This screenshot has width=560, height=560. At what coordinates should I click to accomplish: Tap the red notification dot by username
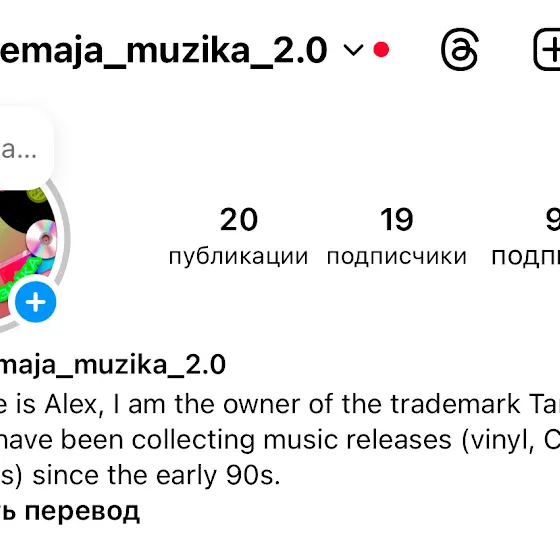pyautogui.click(x=381, y=49)
